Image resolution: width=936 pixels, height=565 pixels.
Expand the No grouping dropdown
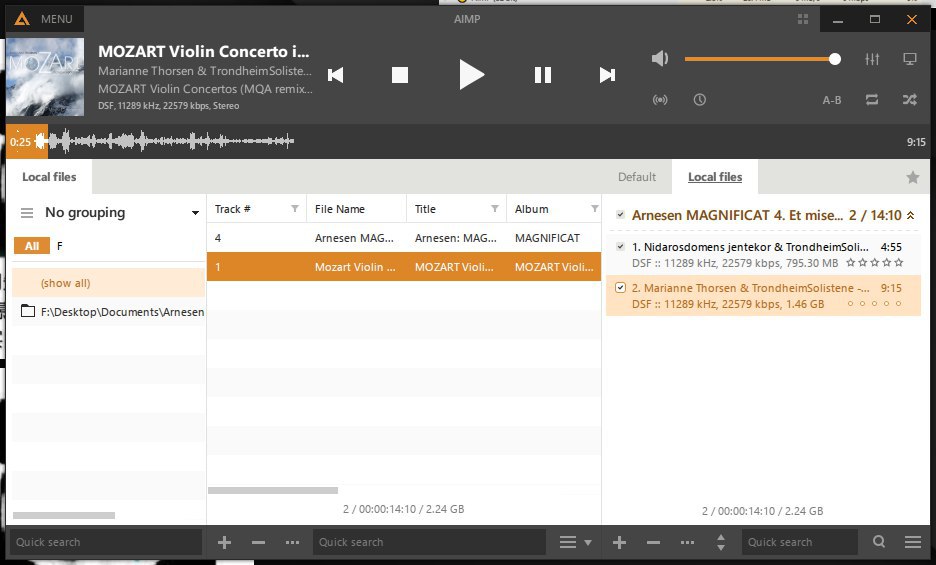pos(195,213)
